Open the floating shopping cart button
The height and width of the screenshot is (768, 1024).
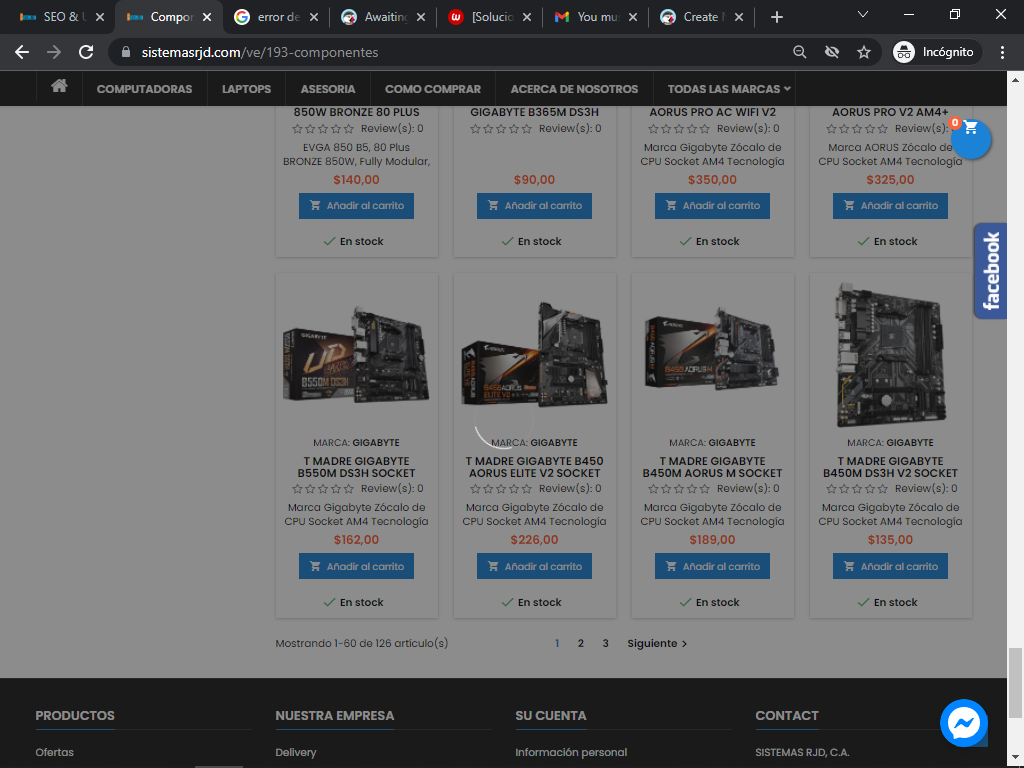pyautogui.click(x=971, y=139)
